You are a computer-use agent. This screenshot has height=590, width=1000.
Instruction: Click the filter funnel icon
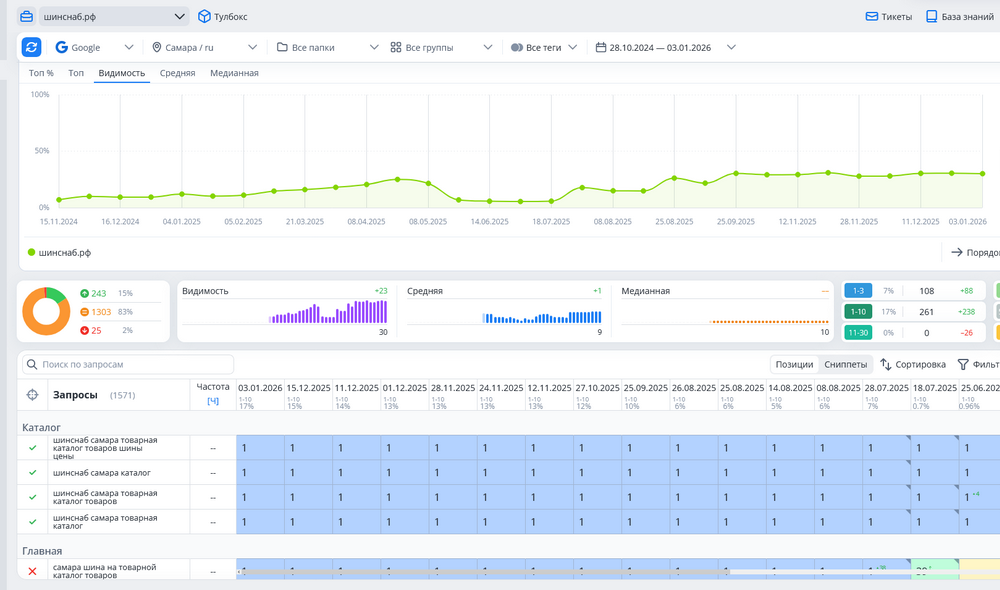tap(963, 365)
